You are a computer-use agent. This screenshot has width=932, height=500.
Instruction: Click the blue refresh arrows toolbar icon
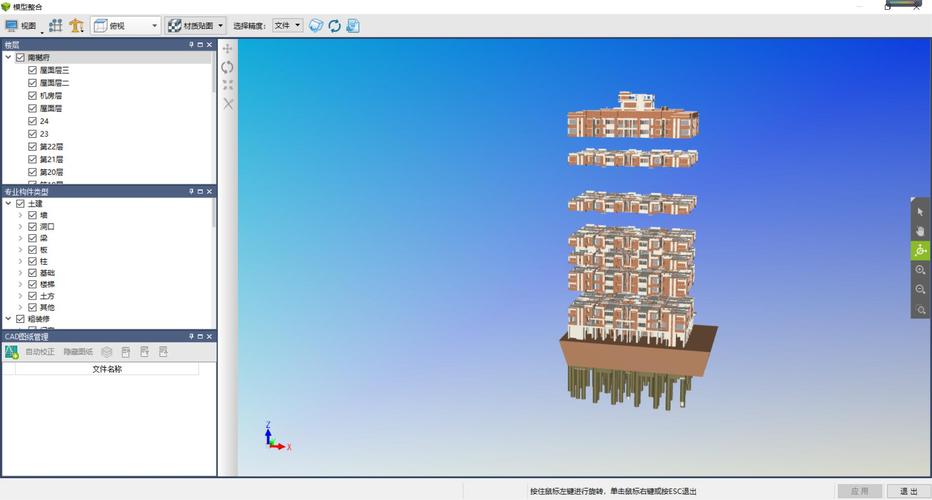335,26
